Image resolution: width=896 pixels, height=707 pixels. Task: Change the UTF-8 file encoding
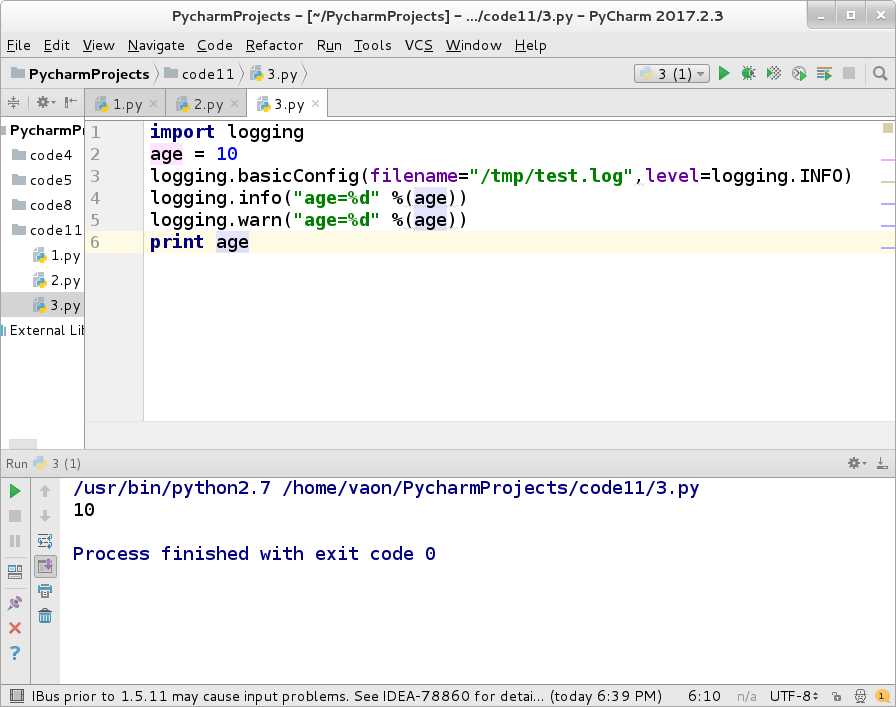794,696
